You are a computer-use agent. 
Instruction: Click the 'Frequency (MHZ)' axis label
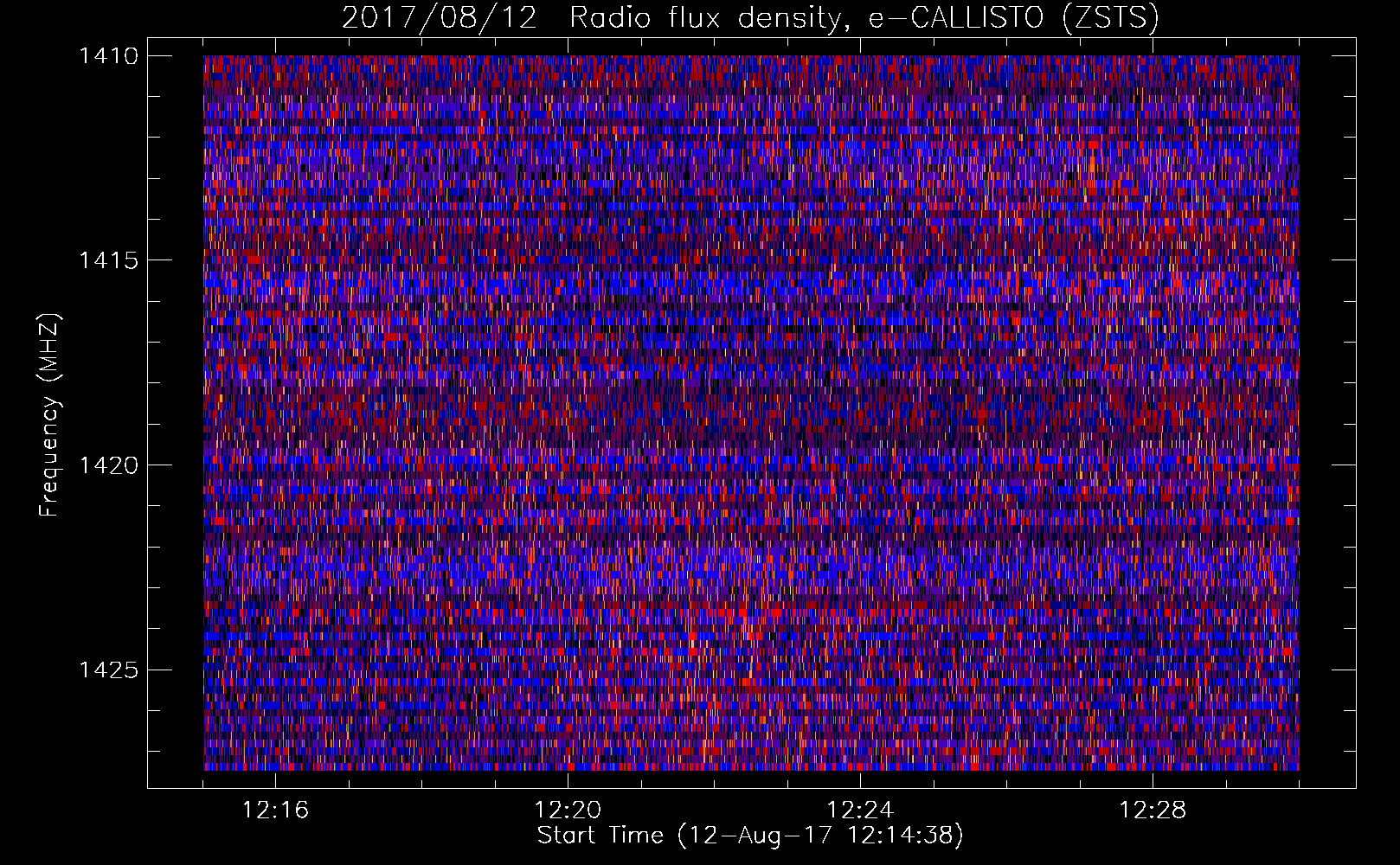[x=50, y=414]
